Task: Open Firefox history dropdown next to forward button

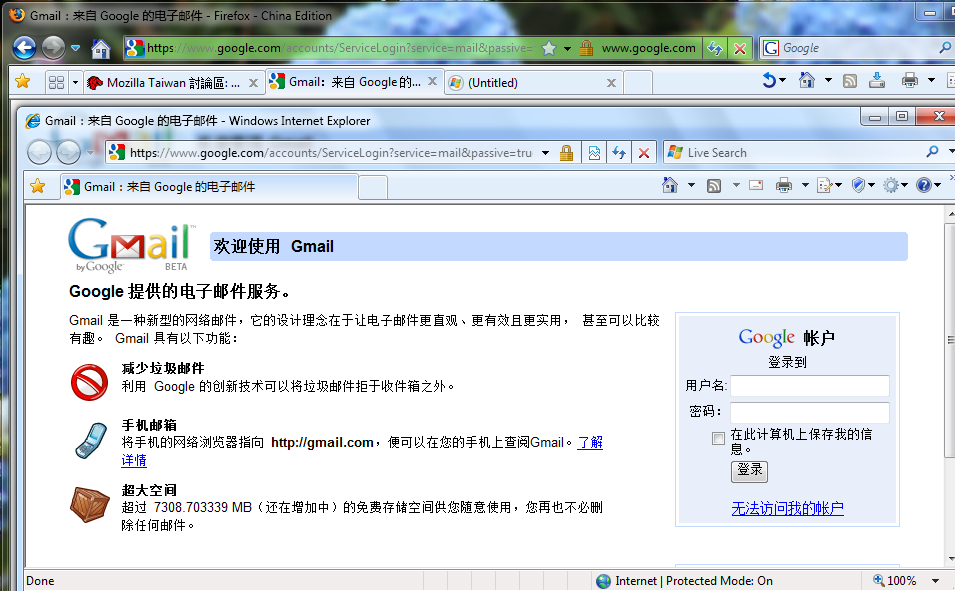Action: [x=76, y=48]
